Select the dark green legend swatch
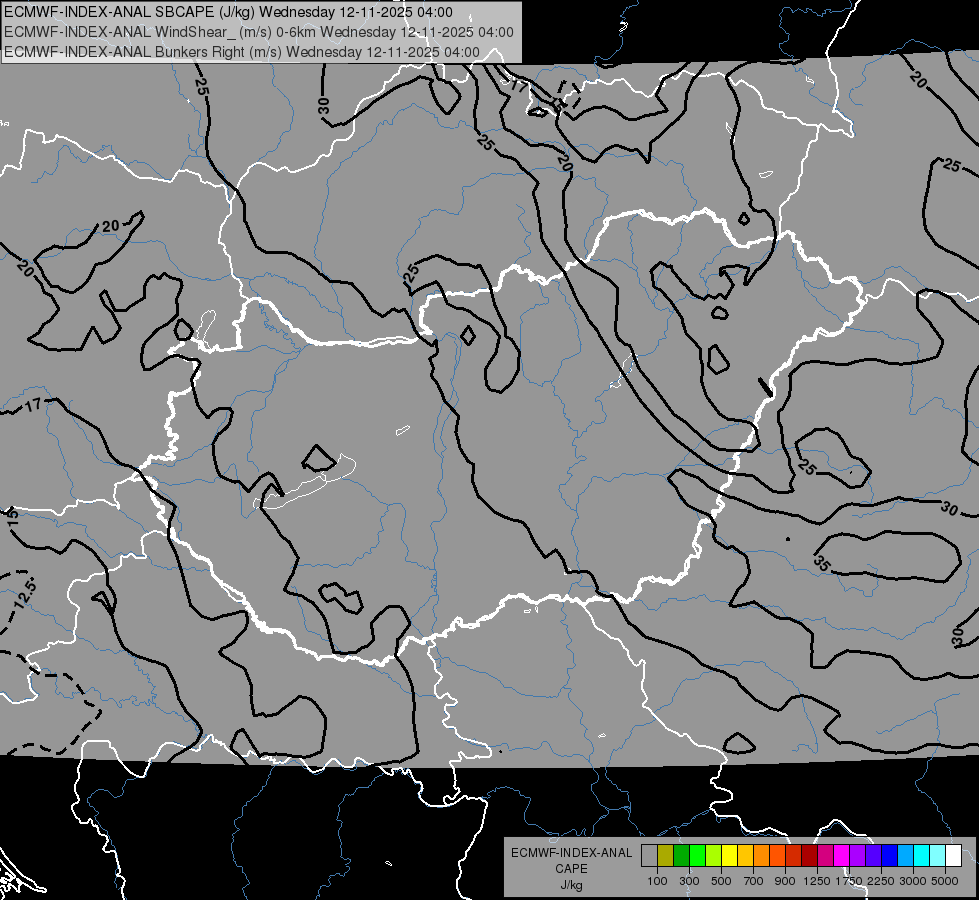The width and height of the screenshot is (979, 900). tap(681, 856)
